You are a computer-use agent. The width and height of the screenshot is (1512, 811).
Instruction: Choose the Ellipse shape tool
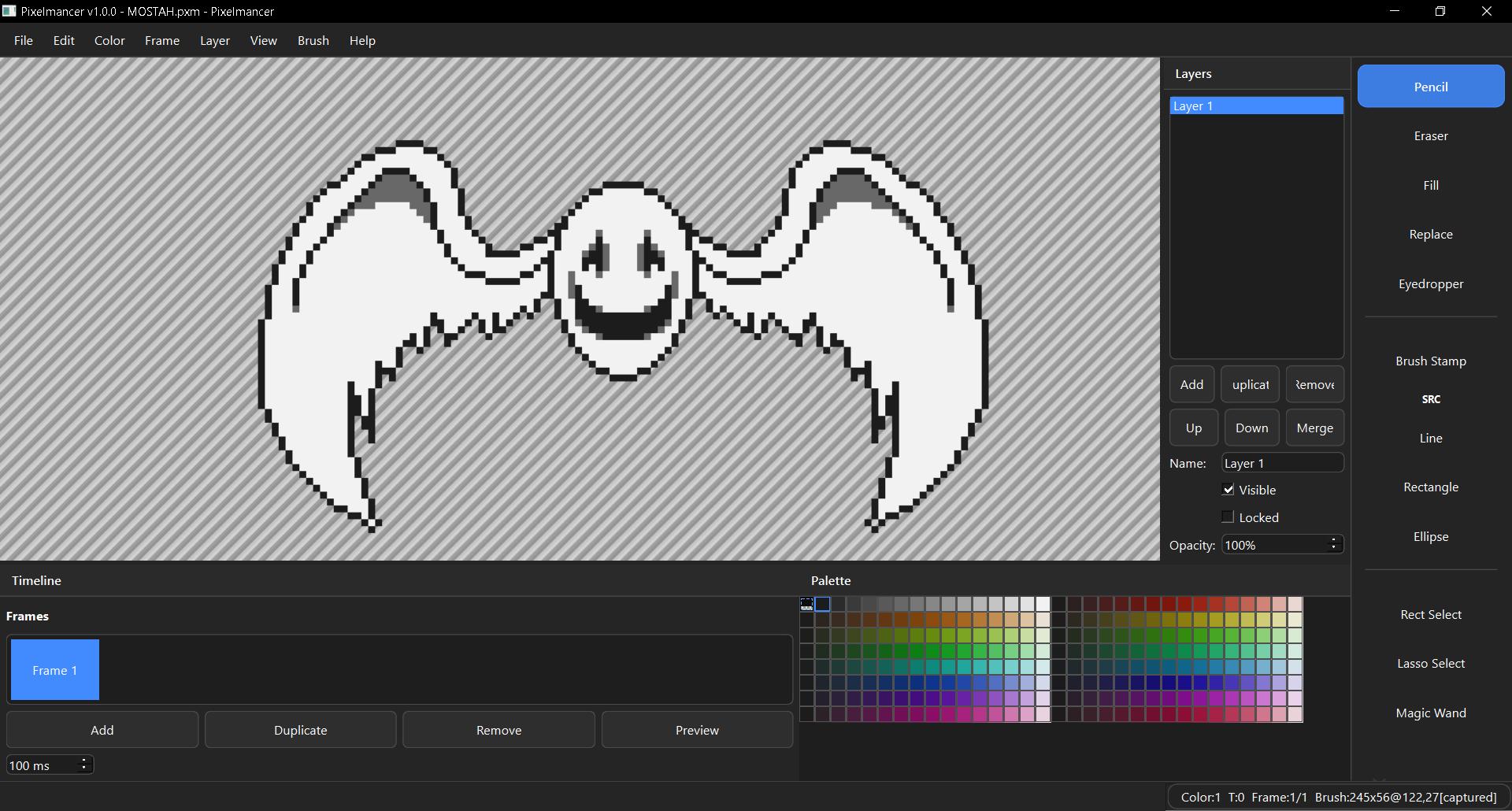point(1431,537)
